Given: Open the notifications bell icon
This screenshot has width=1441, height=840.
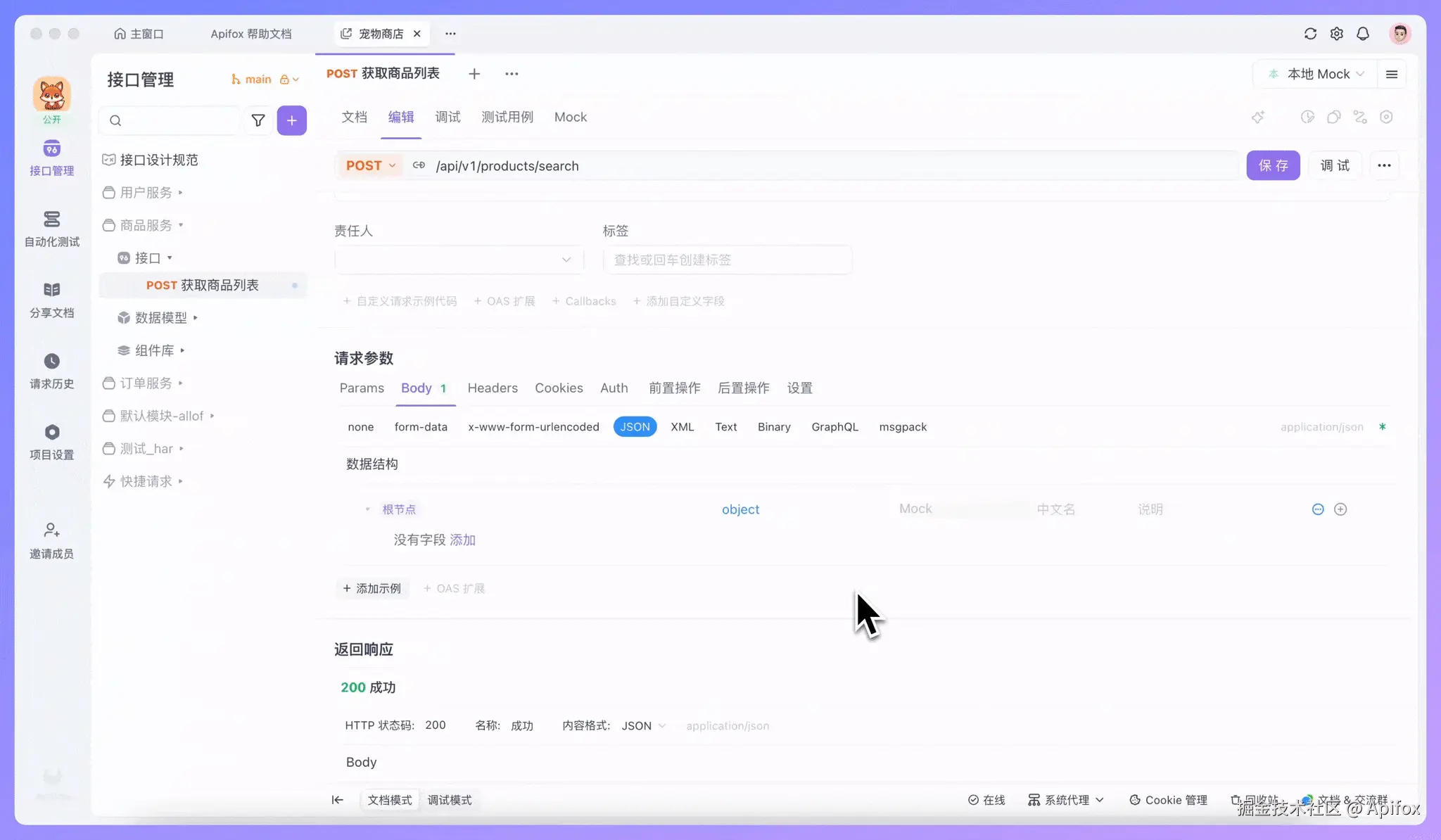Looking at the screenshot, I should pos(1363,34).
